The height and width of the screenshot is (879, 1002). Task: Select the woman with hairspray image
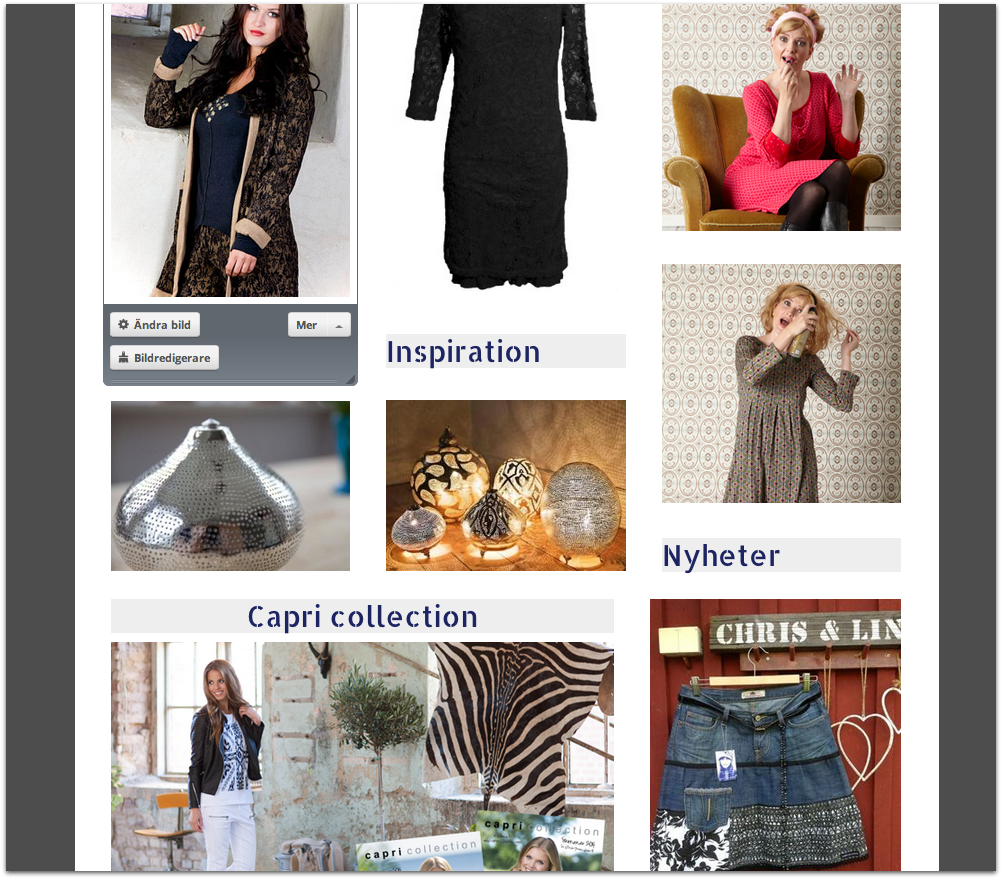pyautogui.click(x=781, y=383)
